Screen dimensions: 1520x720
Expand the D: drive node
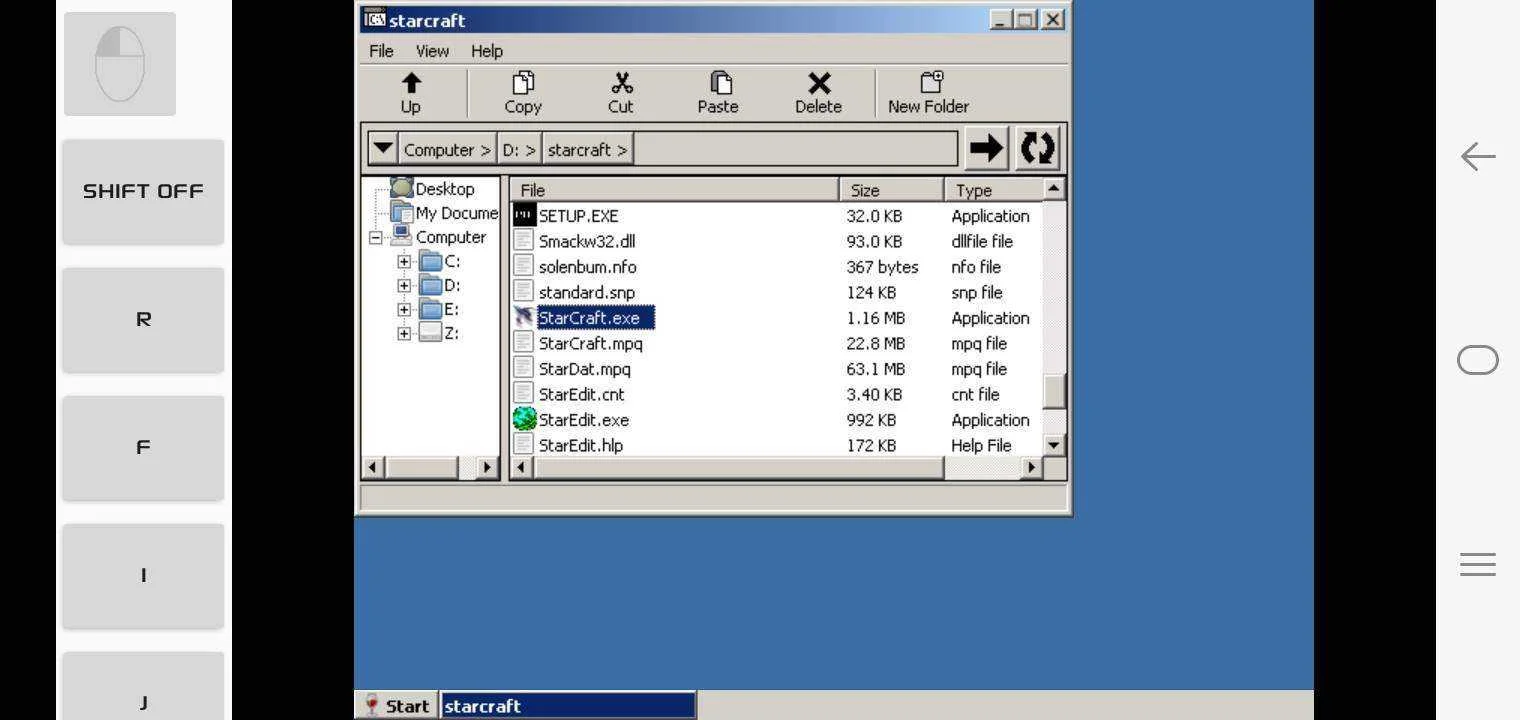[404, 285]
